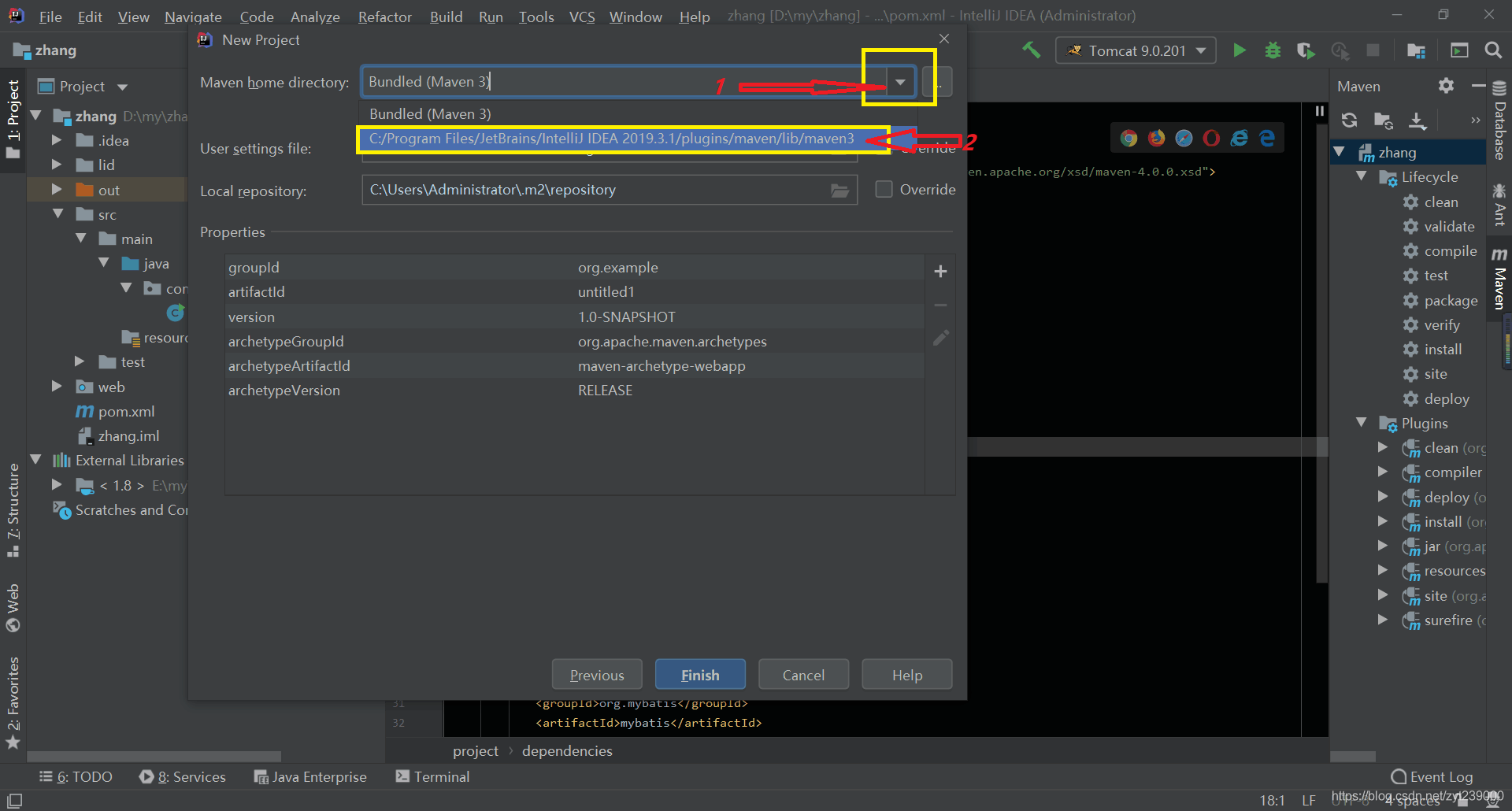1512x811 pixels.
Task: Browse the local repository folder icon
Action: click(x=839, y=191)
